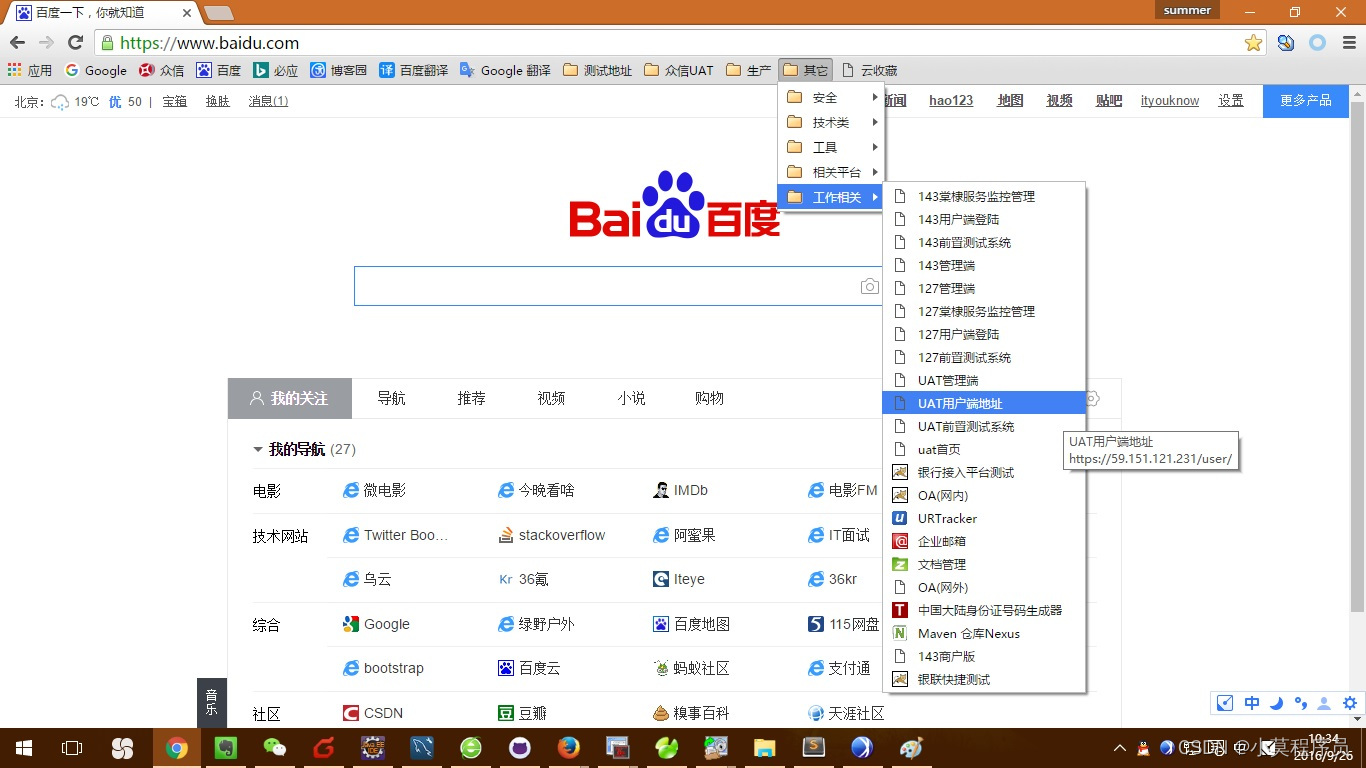Viewport: 1366px width, 768px height.
Task: Open the 博客园 bookmark
Action: coord(339,70)
